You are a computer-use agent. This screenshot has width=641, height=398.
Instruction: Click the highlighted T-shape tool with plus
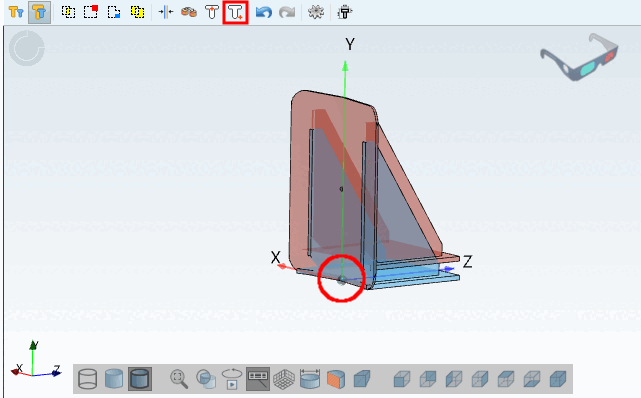[235, 12]
